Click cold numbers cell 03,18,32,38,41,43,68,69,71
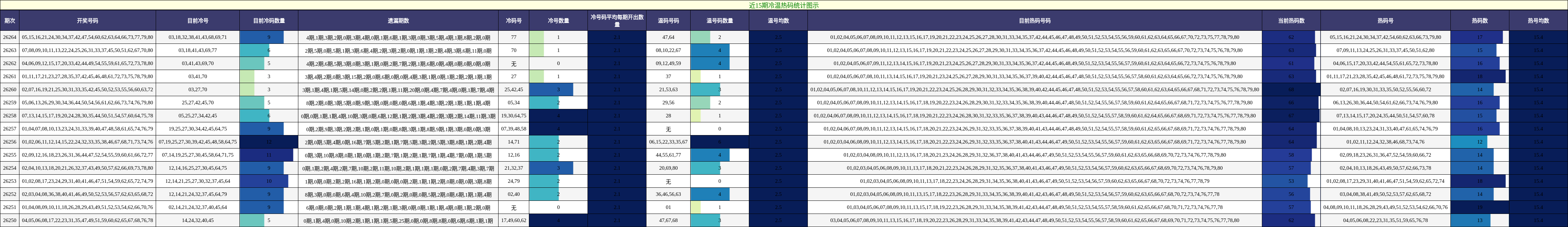The image size is (1568, 227). click(197, 37)
